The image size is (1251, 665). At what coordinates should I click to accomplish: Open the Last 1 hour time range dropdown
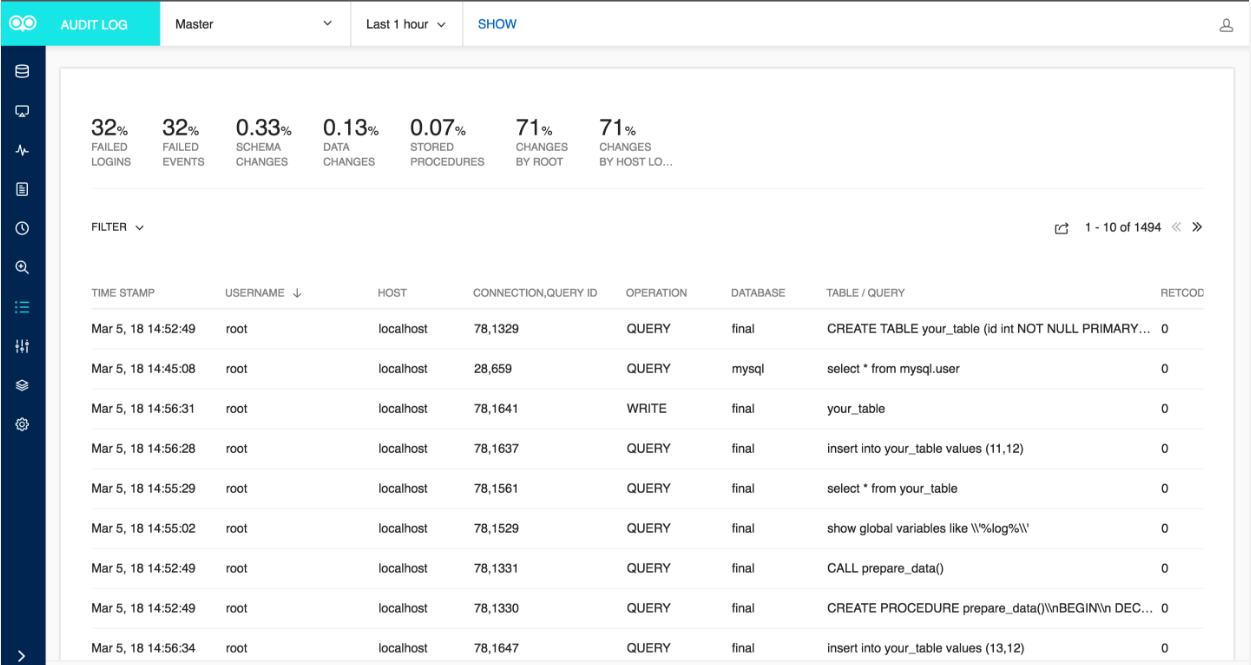pyautogui.click(x=406, y=24)
